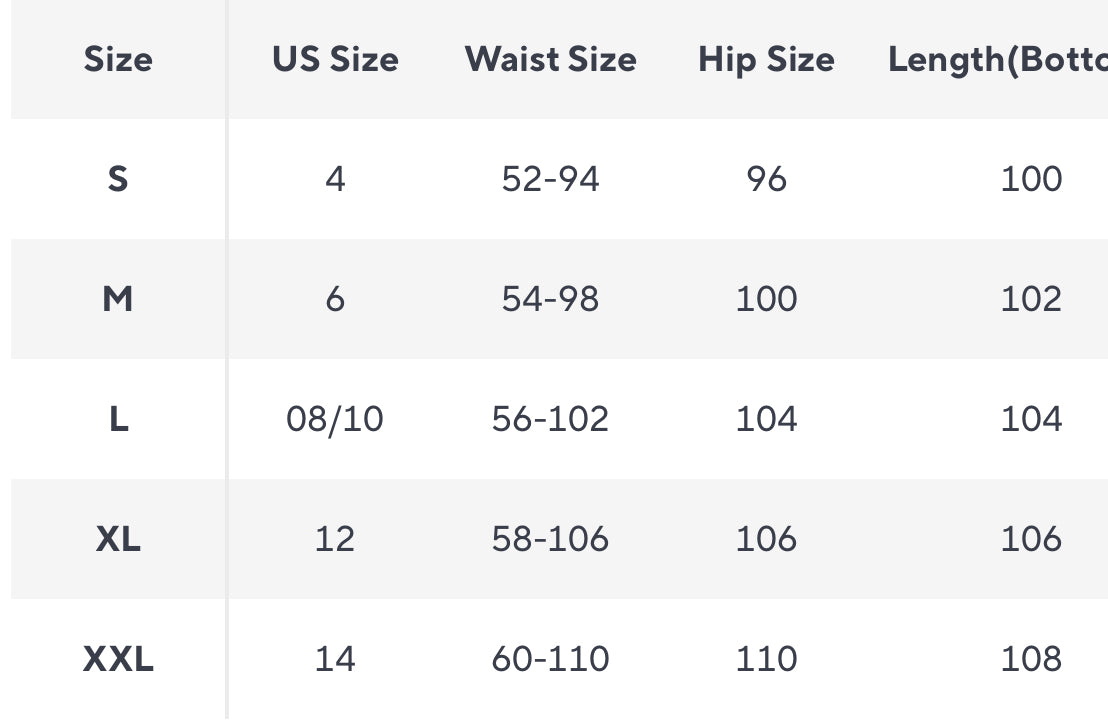Select waist value 54-98
Viewport: 1108px width, 728px height.
coord(550,299)
